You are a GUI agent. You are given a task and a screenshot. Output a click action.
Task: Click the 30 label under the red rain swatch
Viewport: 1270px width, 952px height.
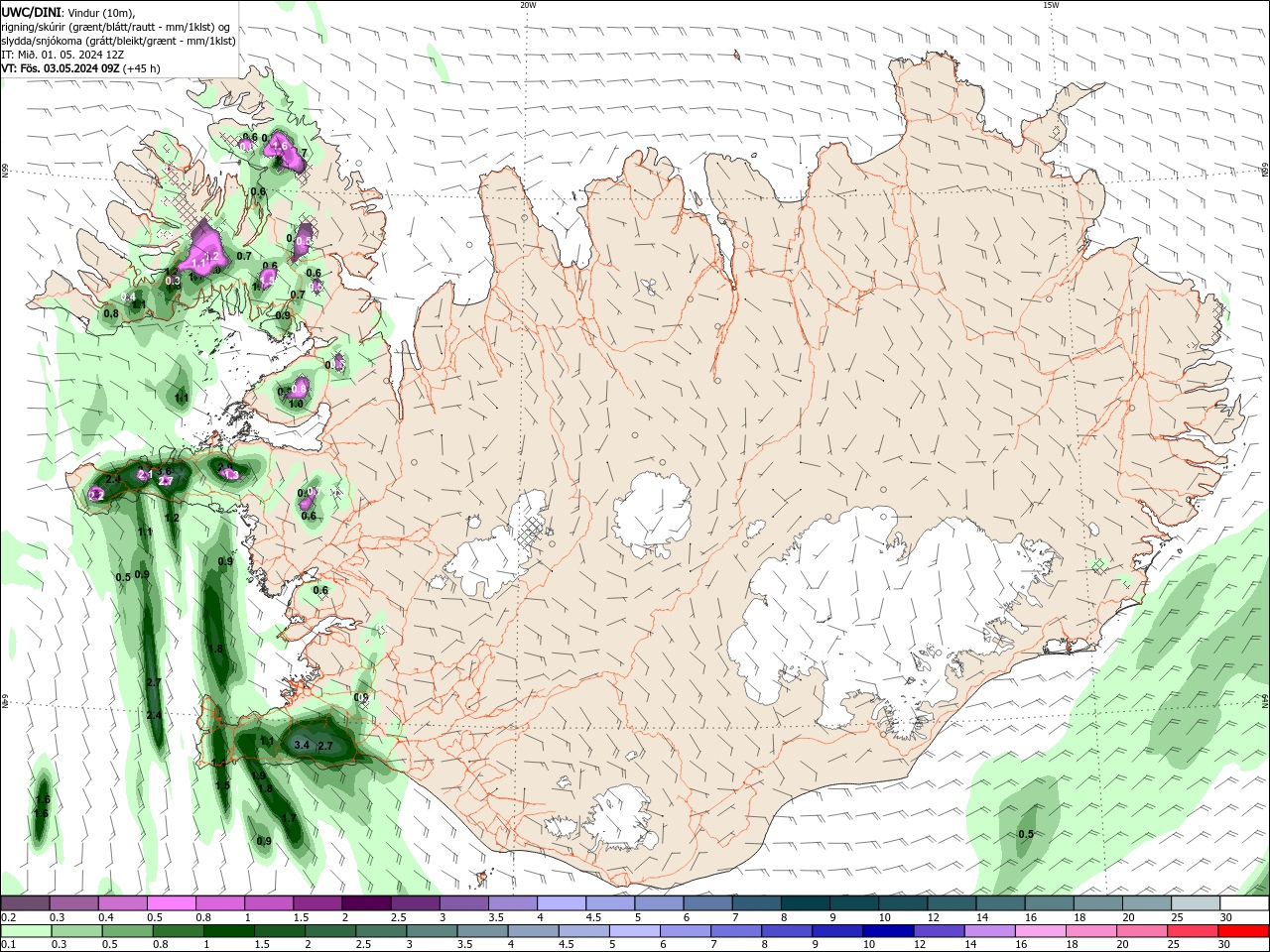point(1226,945)
